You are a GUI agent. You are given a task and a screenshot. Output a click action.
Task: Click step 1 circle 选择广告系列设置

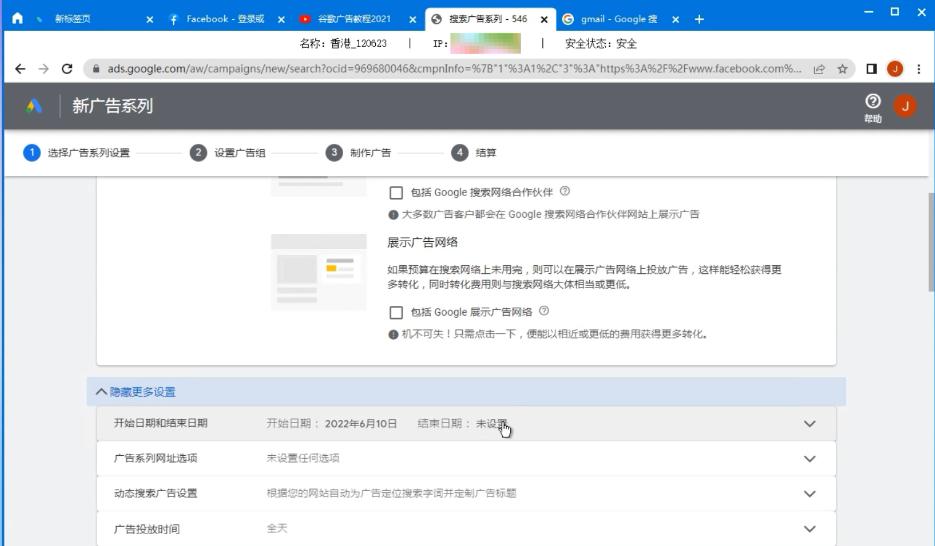point(32,153)
